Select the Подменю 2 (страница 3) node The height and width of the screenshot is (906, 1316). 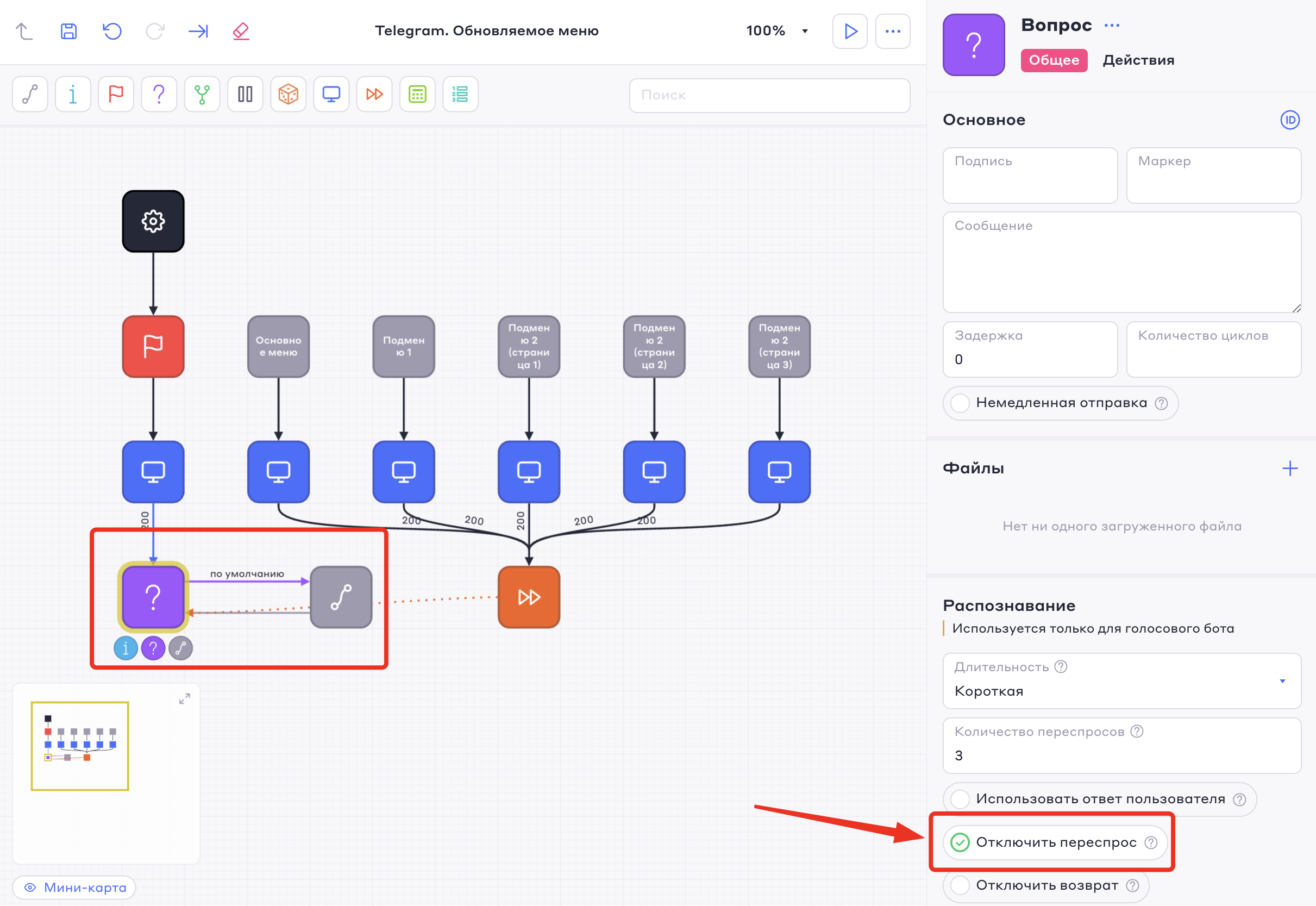(780, 346)
